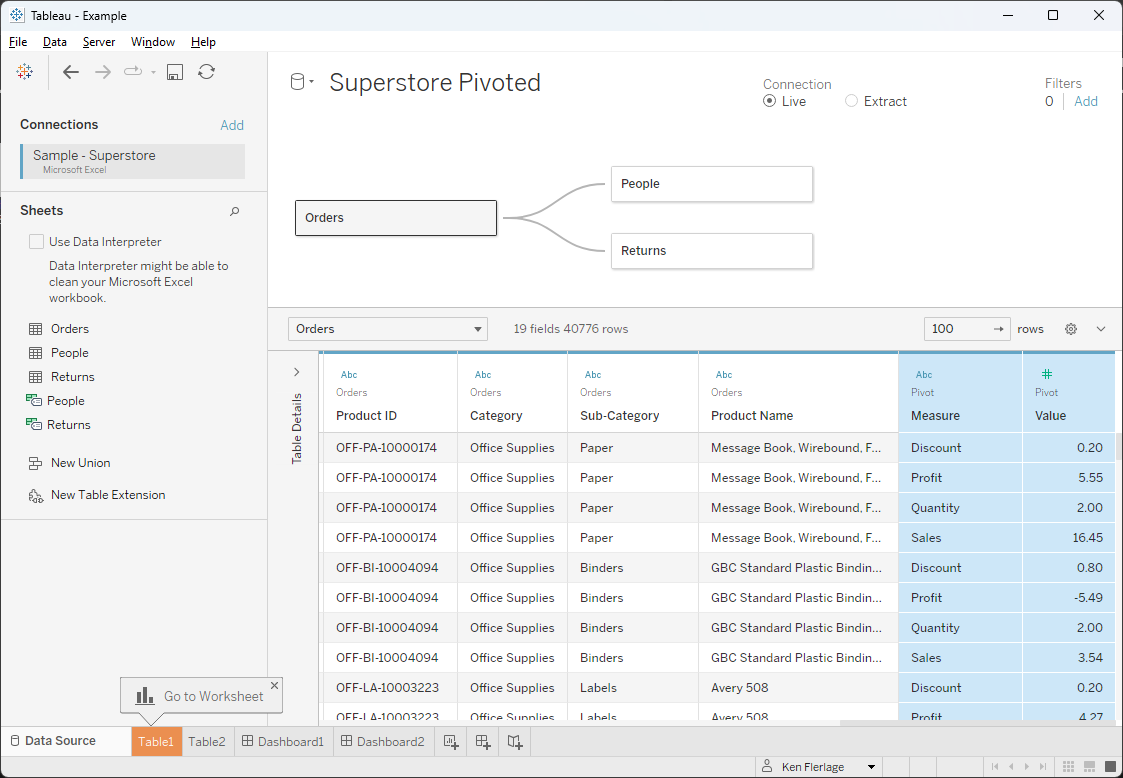
Task: Expand the Table Details panel arrow
Action: (297, 372)
